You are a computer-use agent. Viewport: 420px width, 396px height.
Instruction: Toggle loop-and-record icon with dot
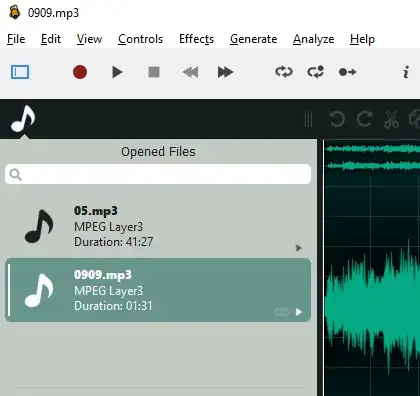pos(315,72)
